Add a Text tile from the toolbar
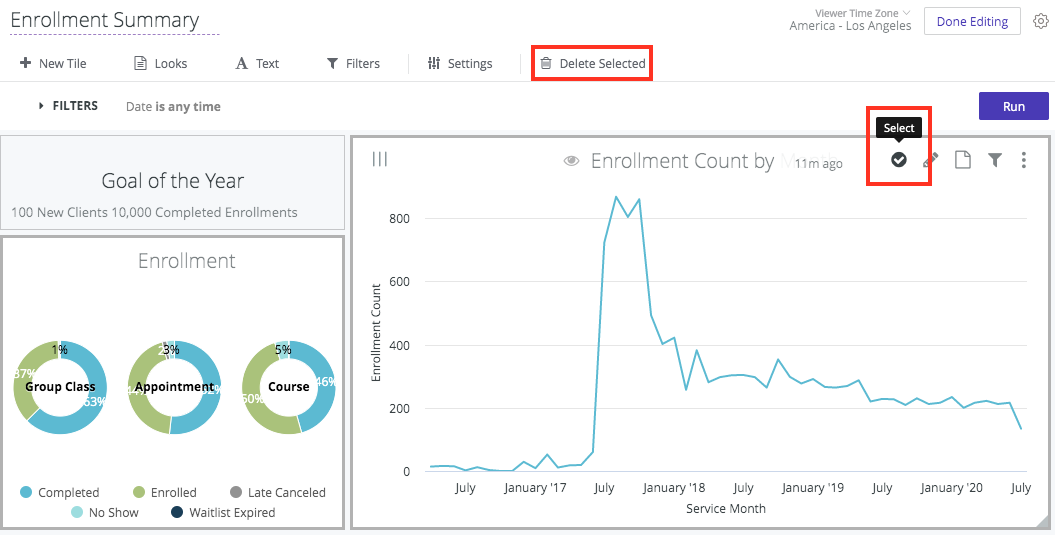This screenshot has height=535, width=1055. point(257,64)
